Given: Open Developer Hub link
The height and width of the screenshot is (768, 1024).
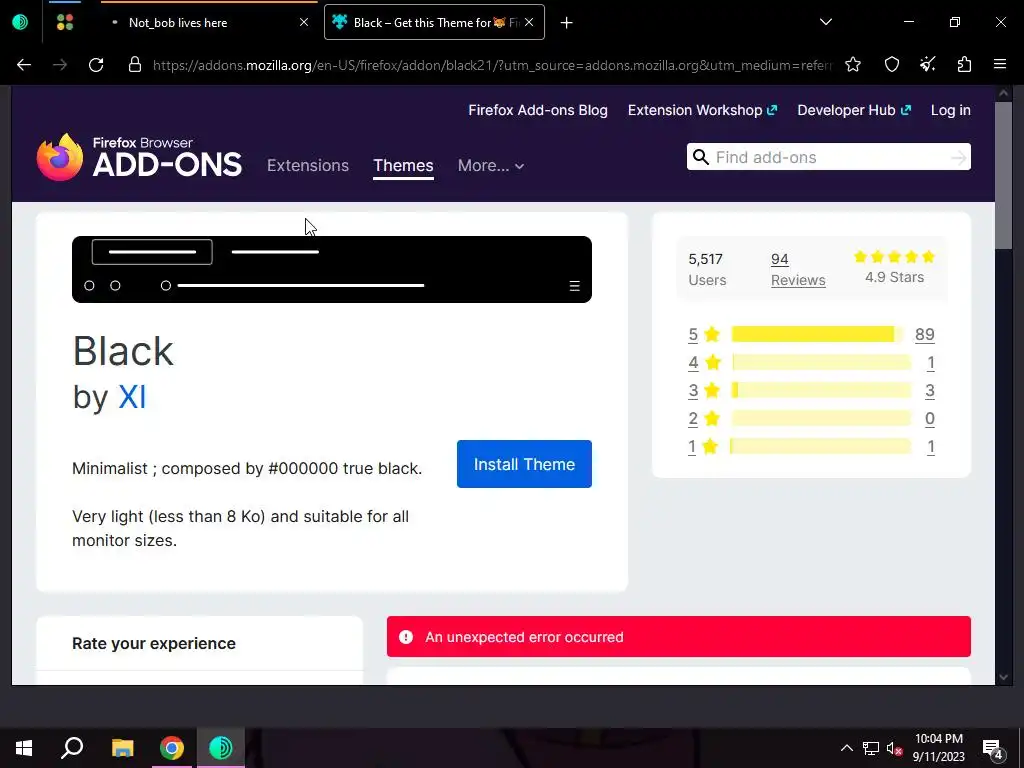Looking at the screenshot, I should (854, 110).
